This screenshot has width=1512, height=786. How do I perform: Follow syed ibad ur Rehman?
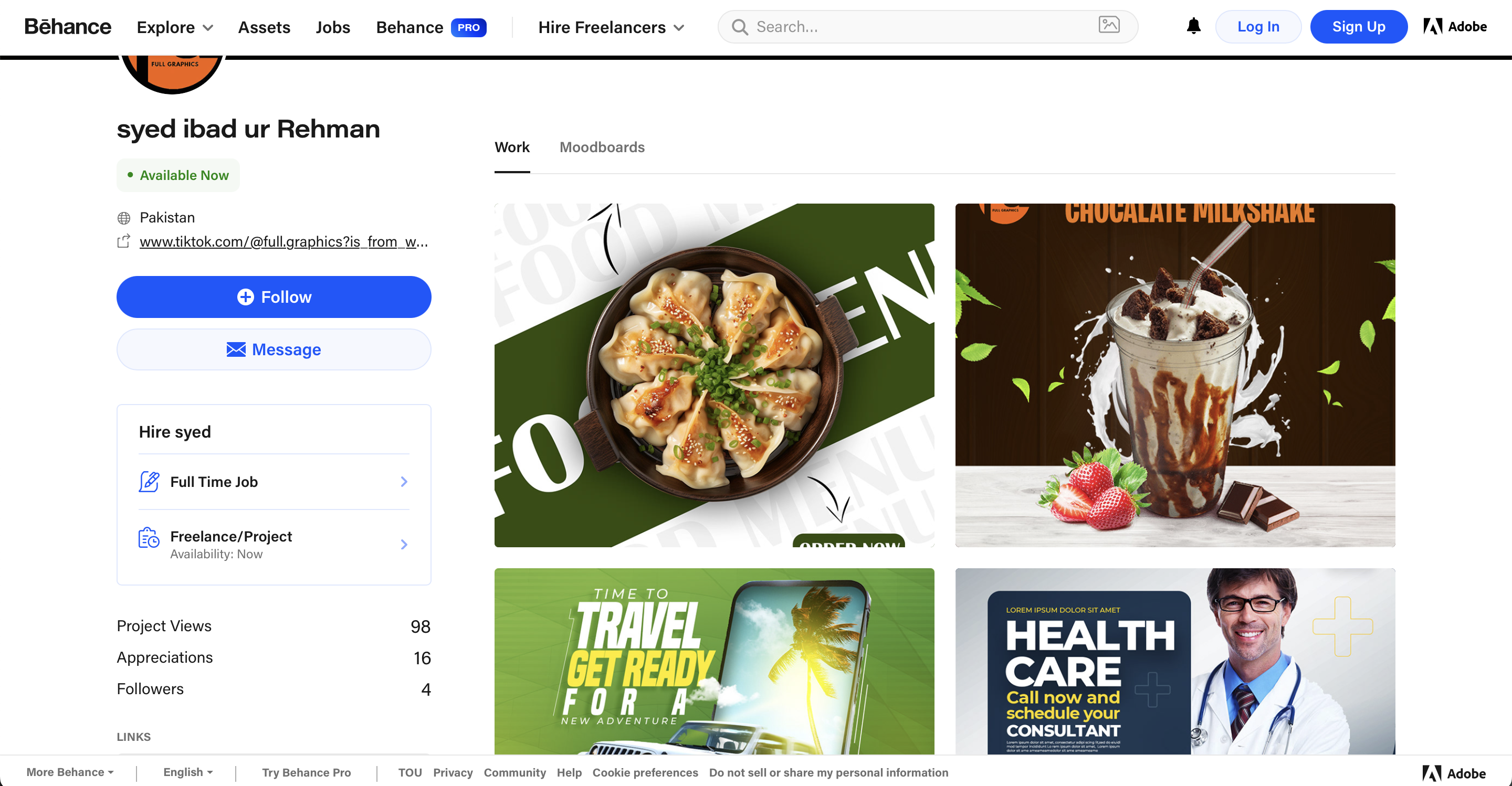coord(274,297)
